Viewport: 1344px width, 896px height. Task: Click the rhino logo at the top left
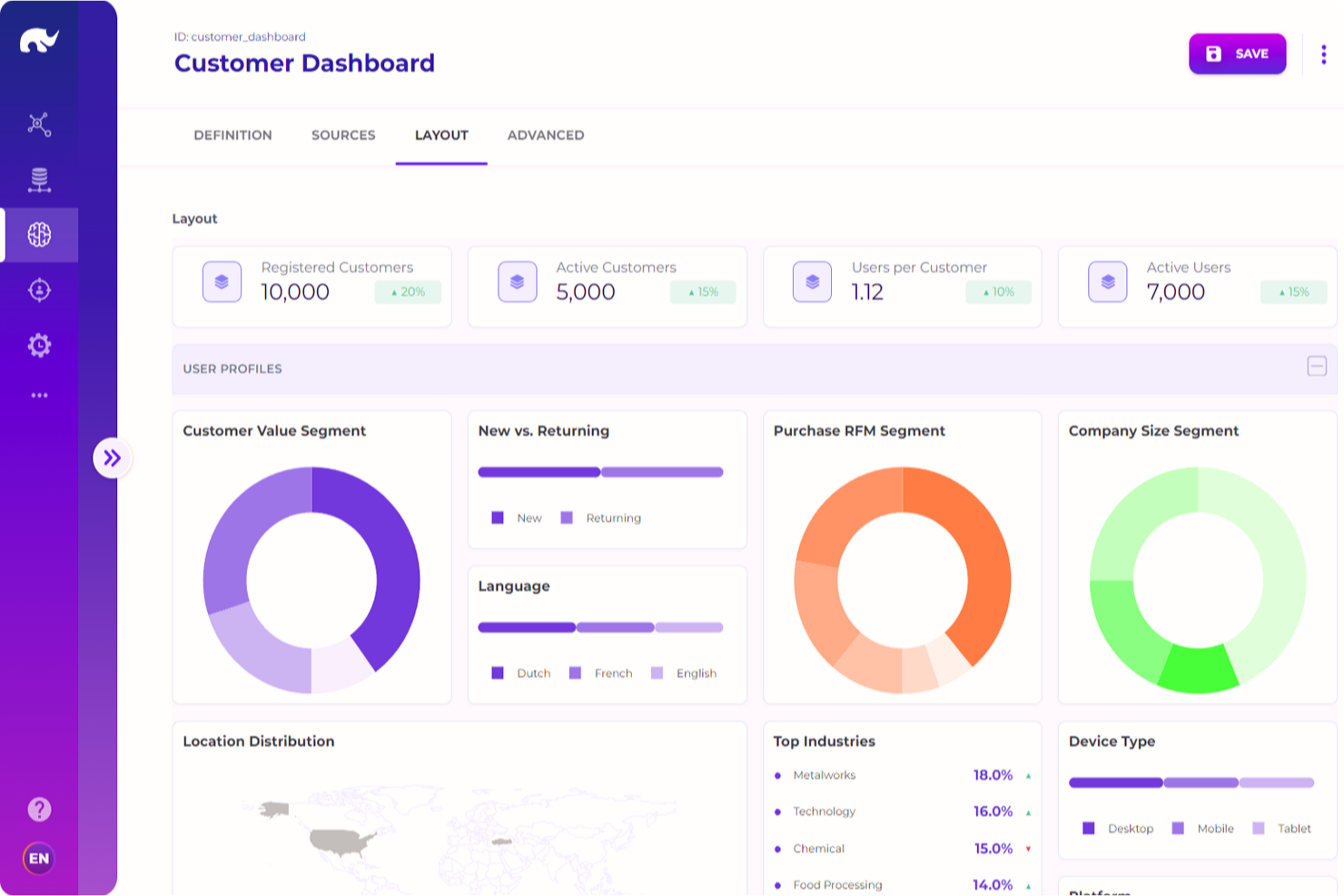coord(39,38)
